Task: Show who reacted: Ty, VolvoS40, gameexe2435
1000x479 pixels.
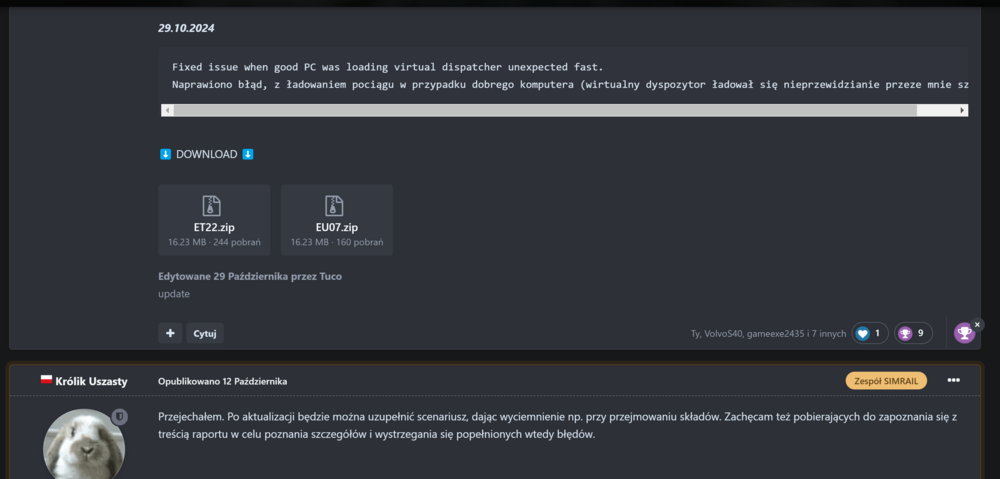Action: 768,333
